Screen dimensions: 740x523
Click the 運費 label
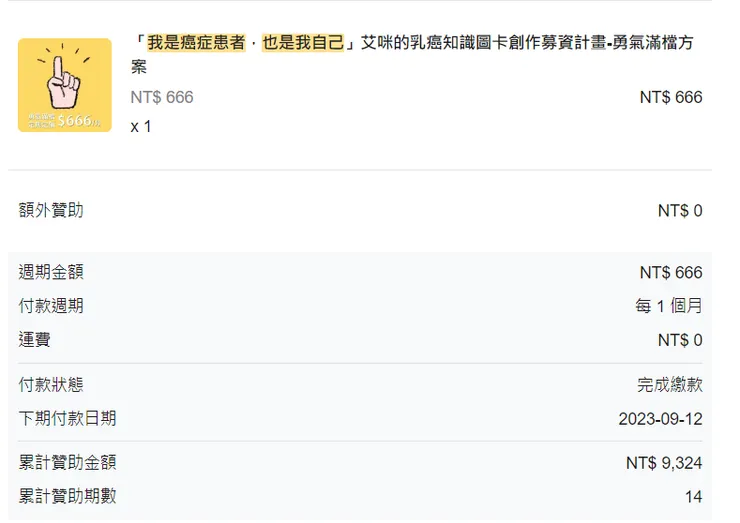point(34,340)
